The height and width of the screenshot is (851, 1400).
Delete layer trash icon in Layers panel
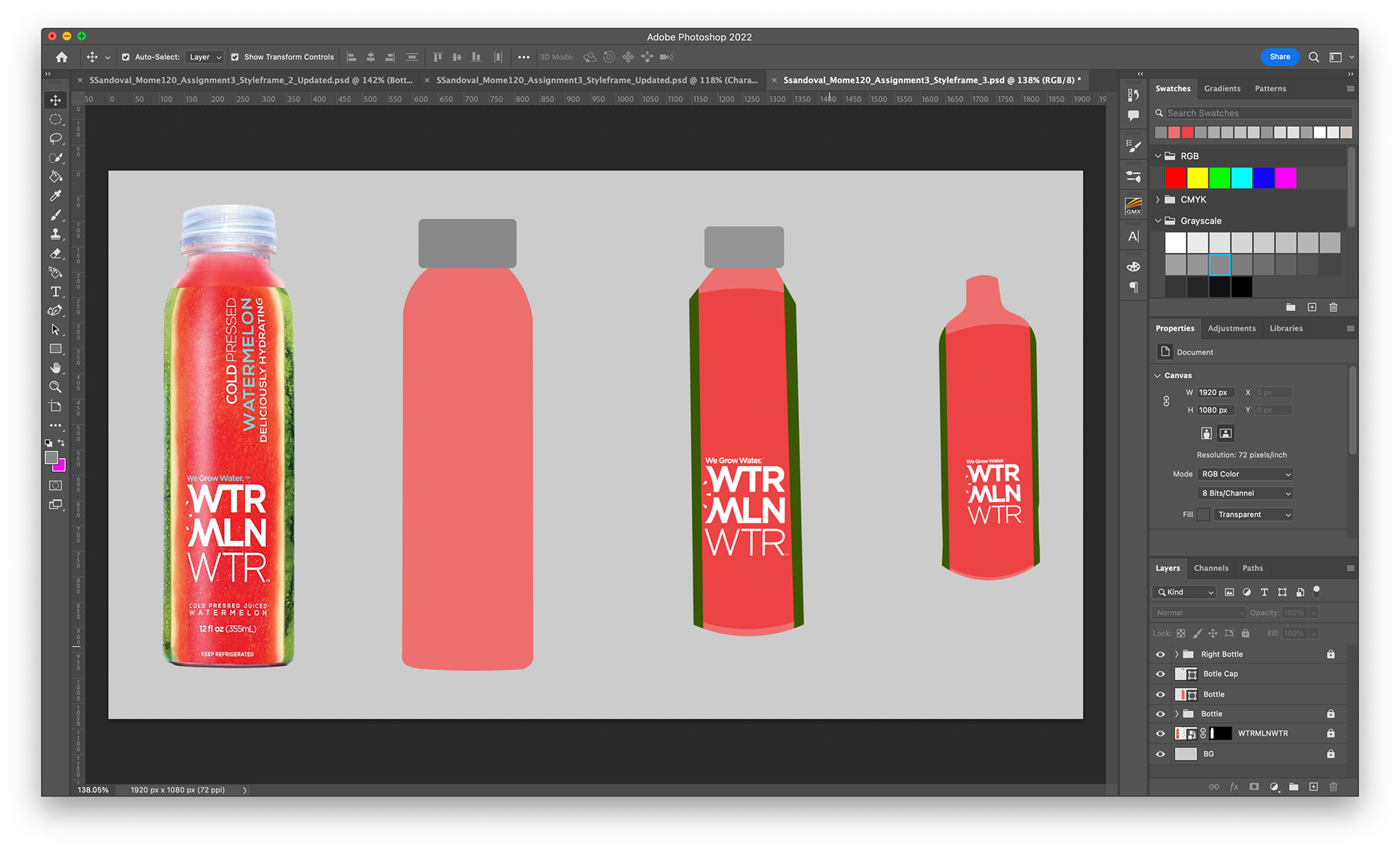coord(1333,787)
